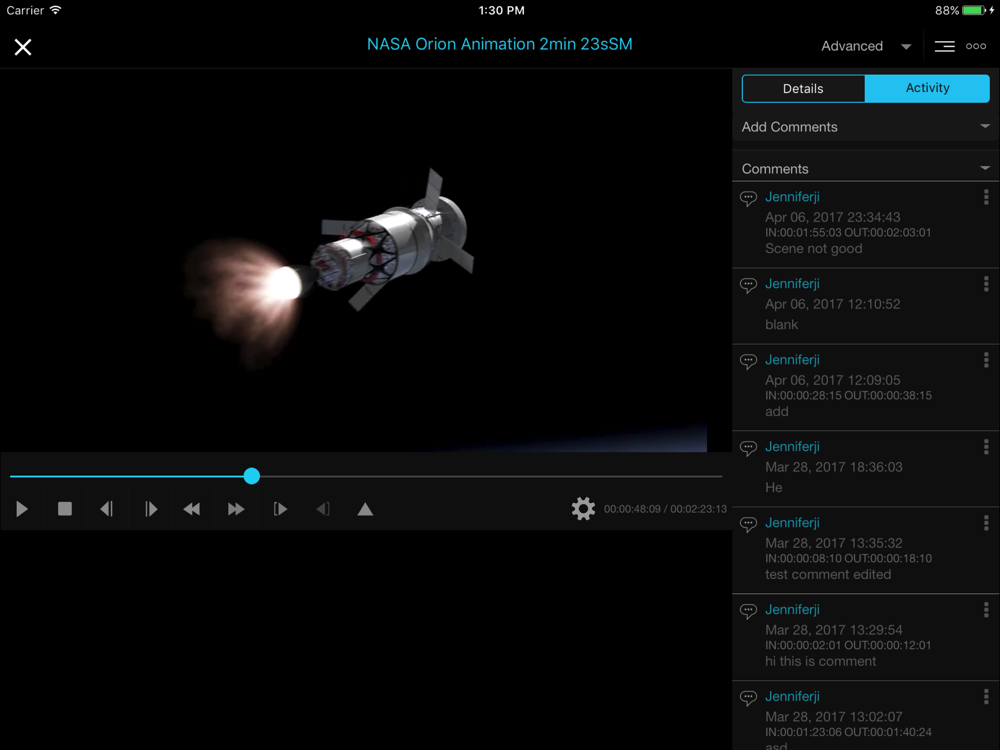
Task: Click Jenniferji on the 23:34:43 comment
Action: tap(792, 197)
